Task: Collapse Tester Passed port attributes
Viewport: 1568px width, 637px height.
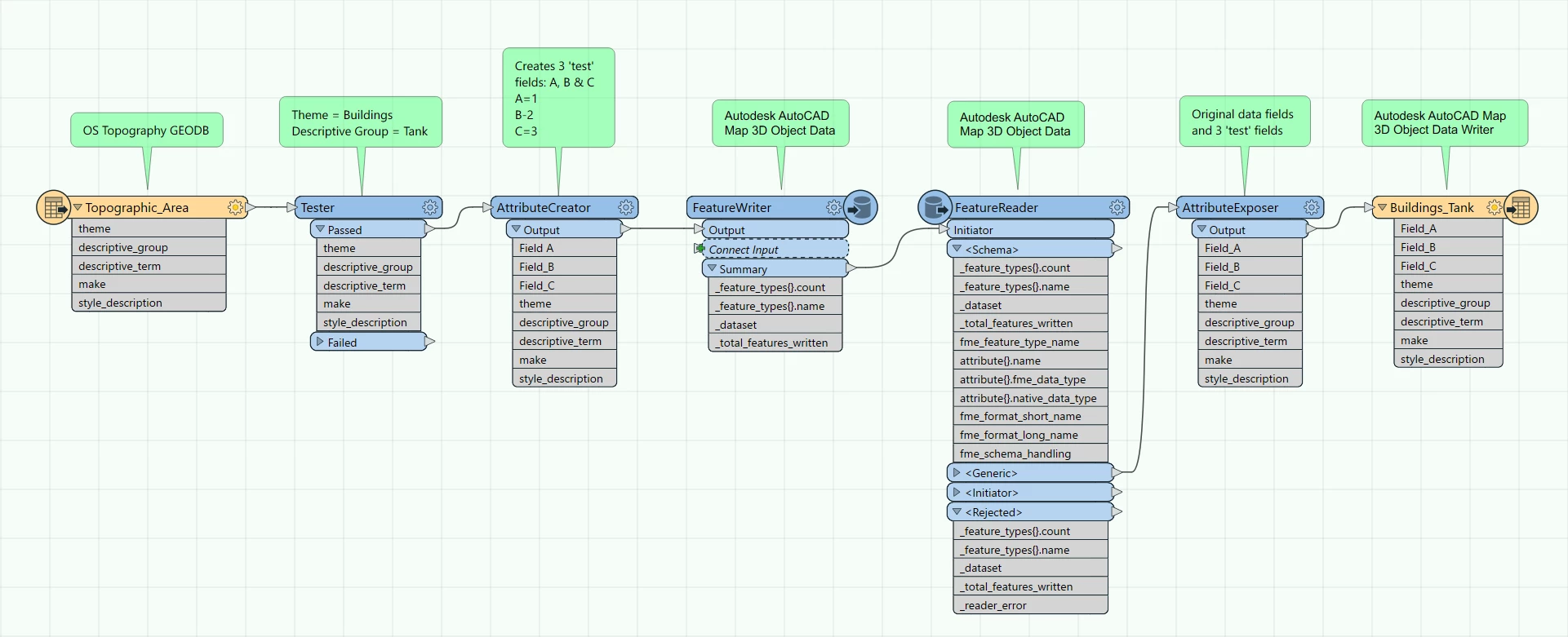Action: [320, 229]
